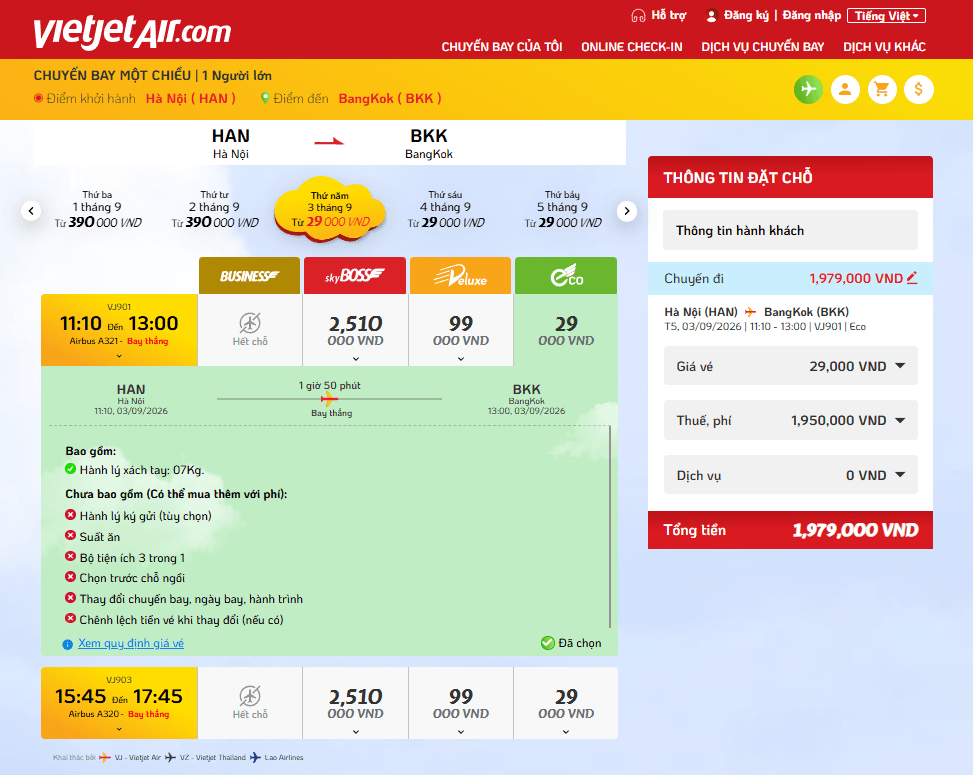Click the VJ901 11:10 flight card
The image size is (973, 775).
[119, 330]
